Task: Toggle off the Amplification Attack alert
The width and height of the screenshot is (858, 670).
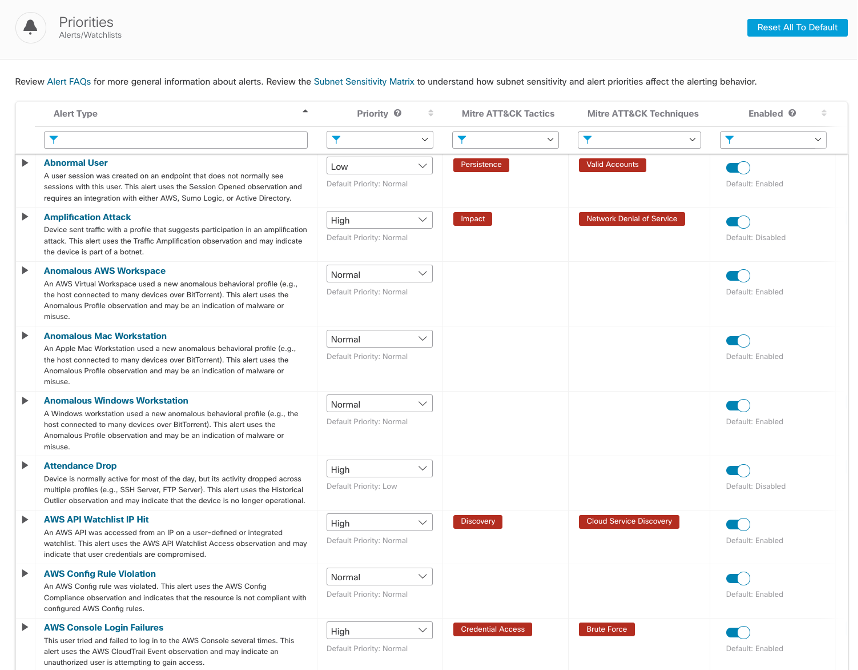Action: pos(737,222)
